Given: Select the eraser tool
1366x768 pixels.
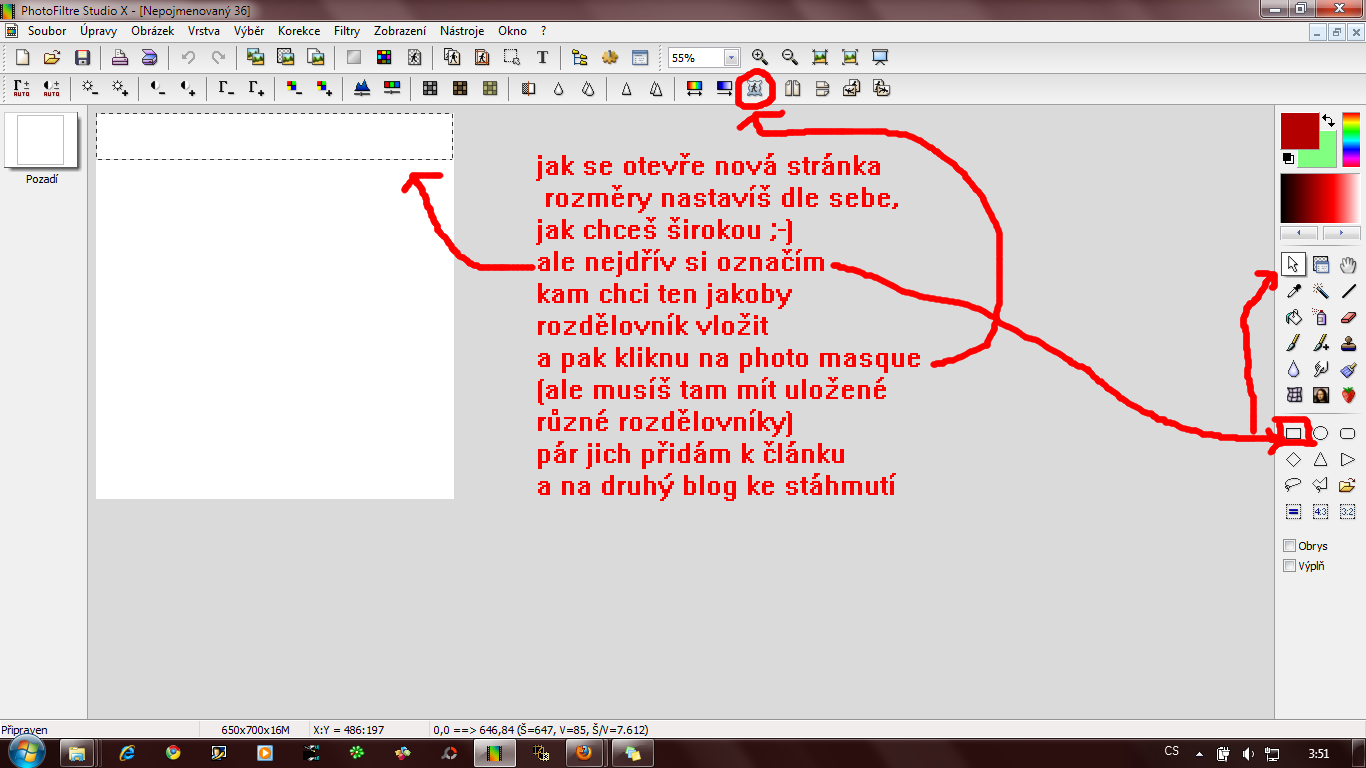Looking at the screenshot, I should coord(1347,317).
